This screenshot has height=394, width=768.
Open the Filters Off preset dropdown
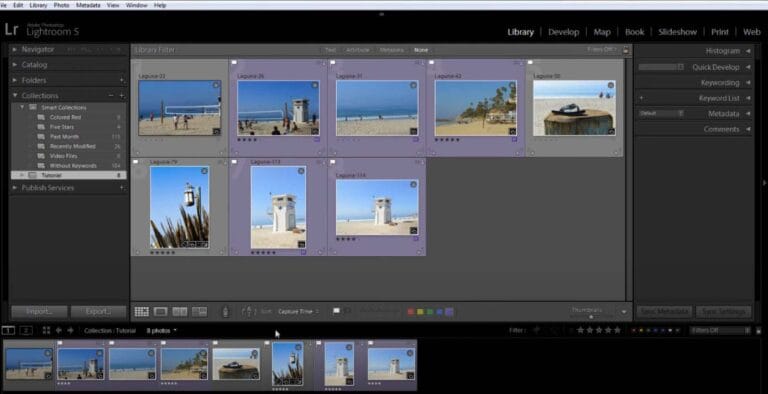[x=720, y=330]
